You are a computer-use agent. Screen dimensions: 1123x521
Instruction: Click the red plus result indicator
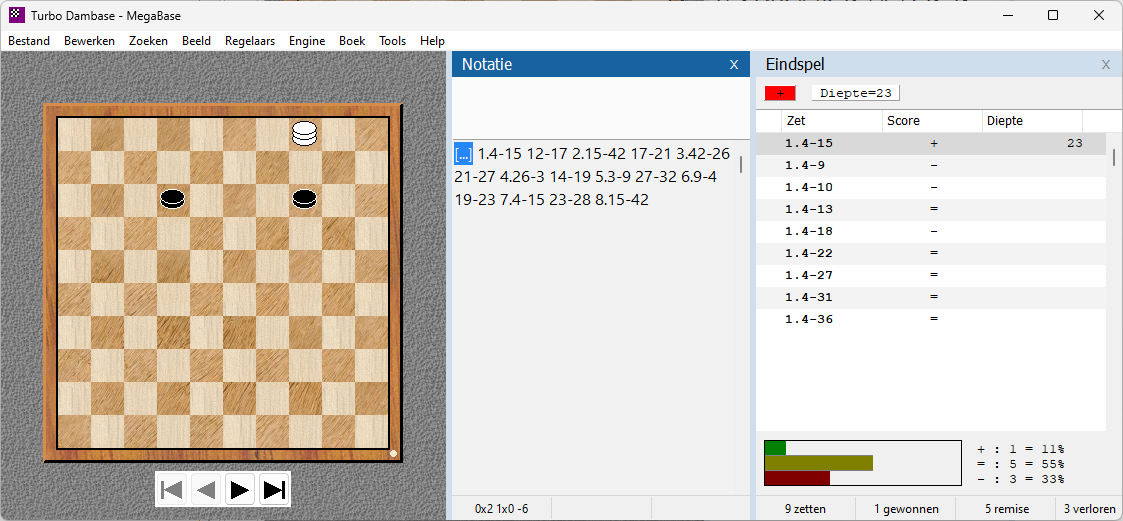pos(780,93)
